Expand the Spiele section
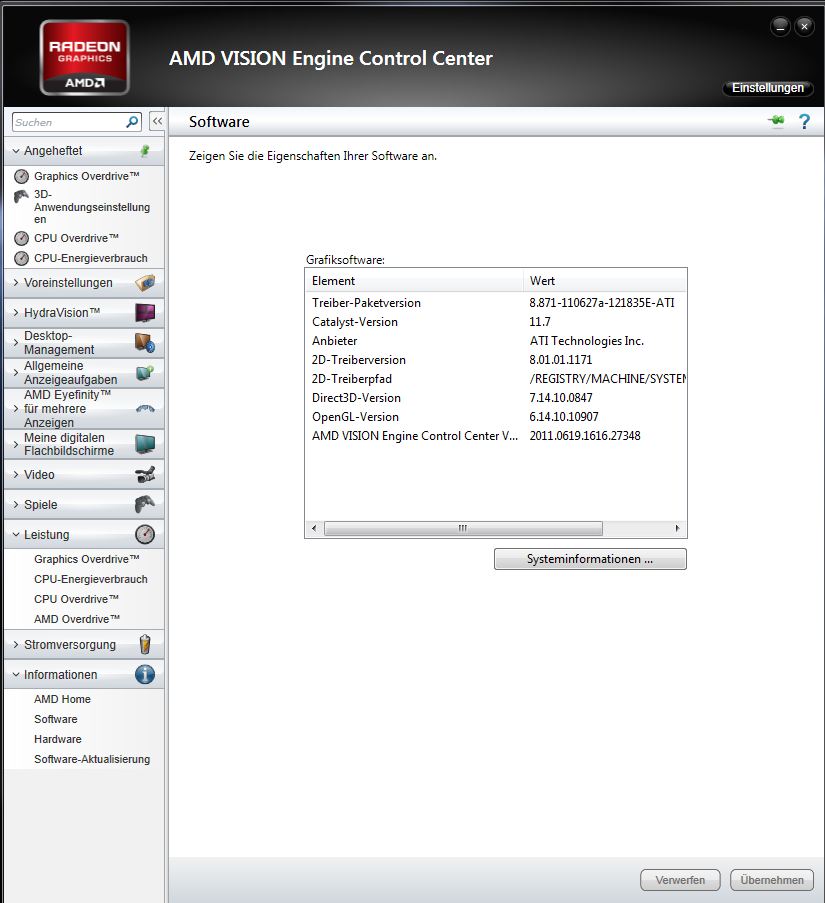825x903 pixels. [16, 504]
